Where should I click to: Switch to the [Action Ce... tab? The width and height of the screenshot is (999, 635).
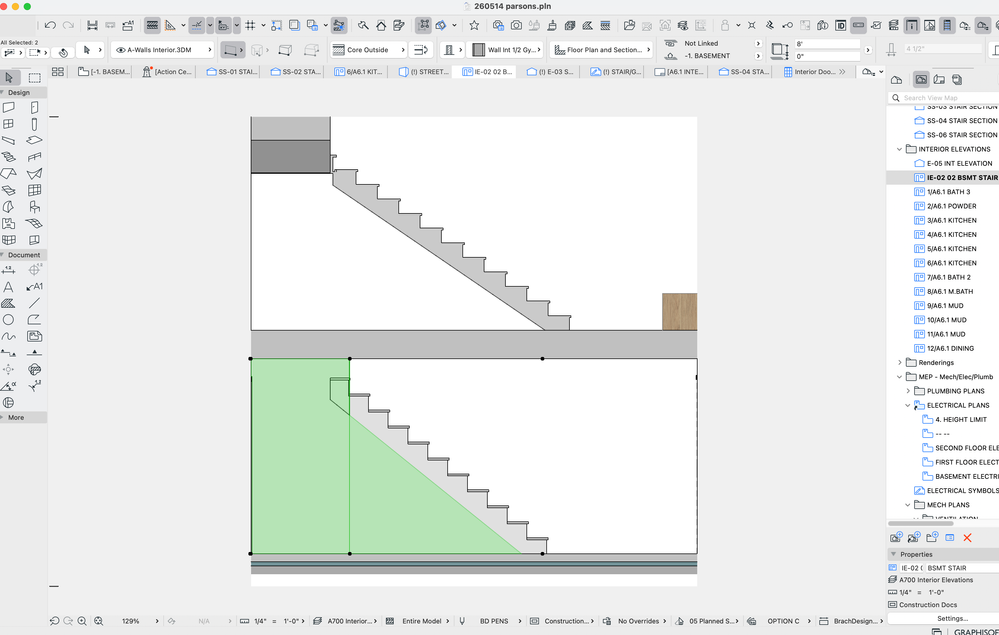pos(168,72)
